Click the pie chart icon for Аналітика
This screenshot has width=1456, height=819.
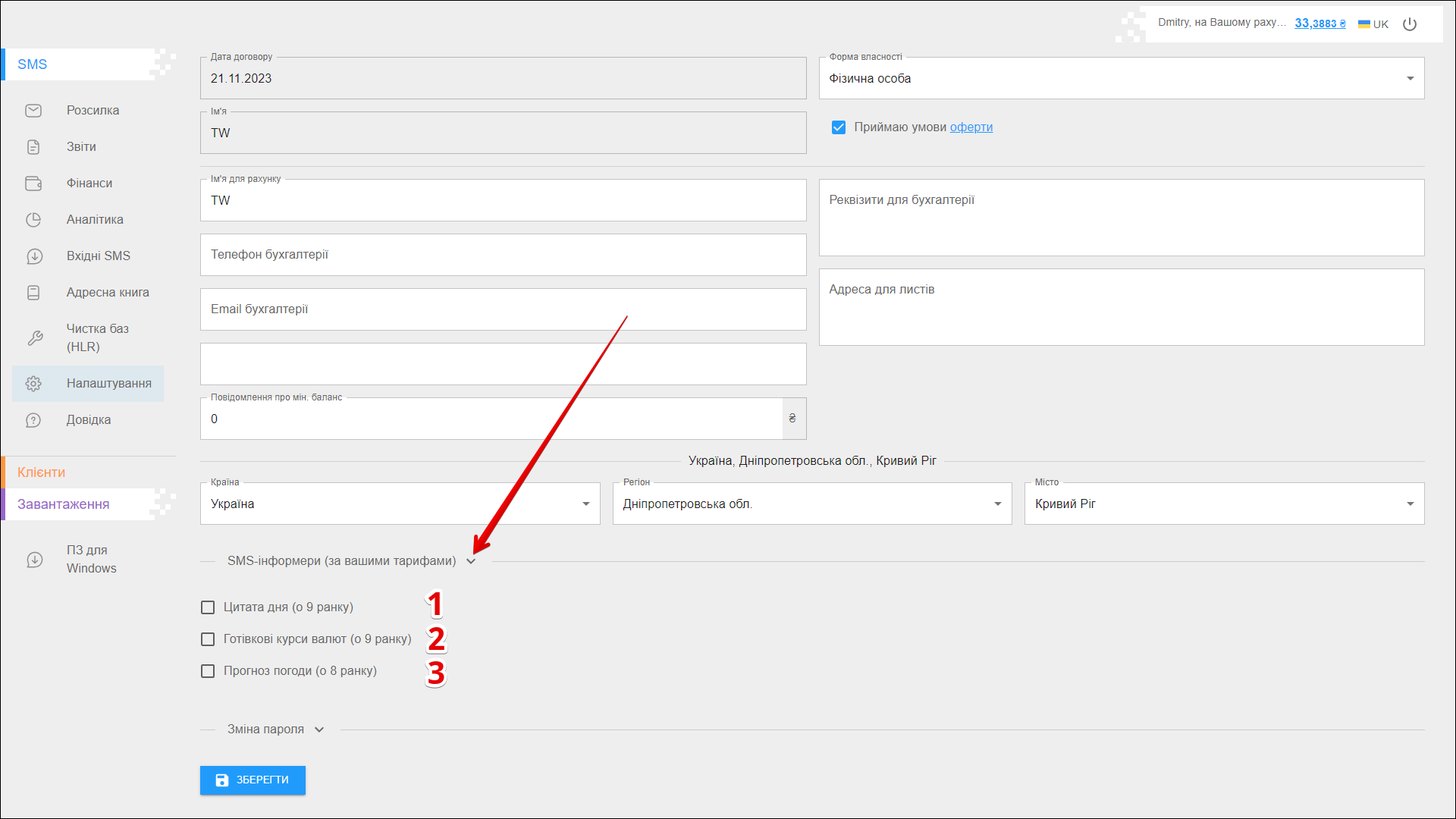click(33, 220)
